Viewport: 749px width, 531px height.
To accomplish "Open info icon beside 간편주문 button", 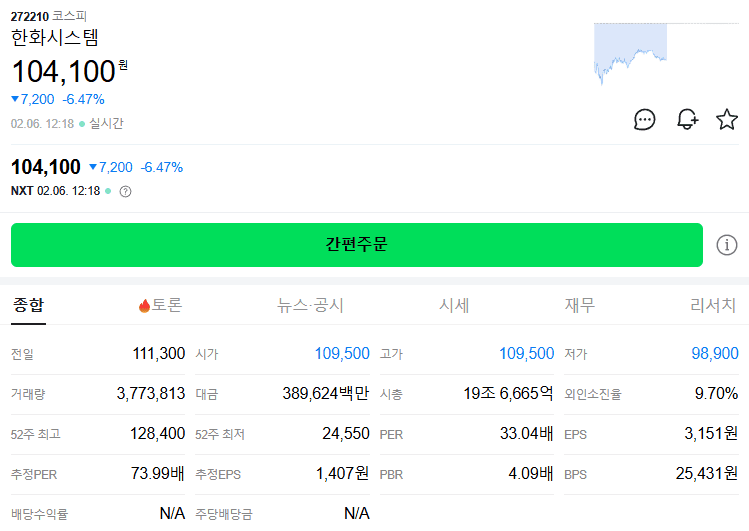I will point(727,245).
